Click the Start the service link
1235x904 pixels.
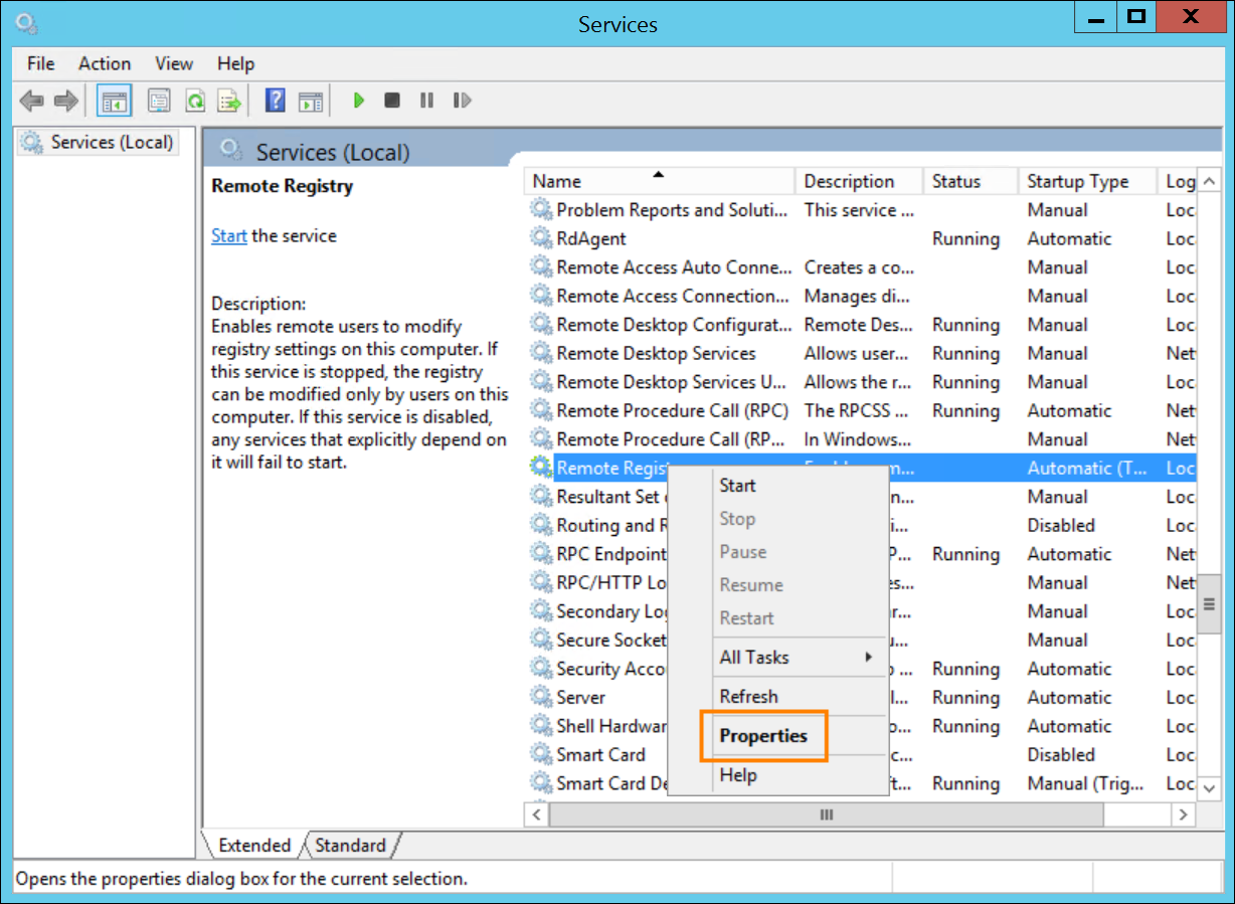229,236
